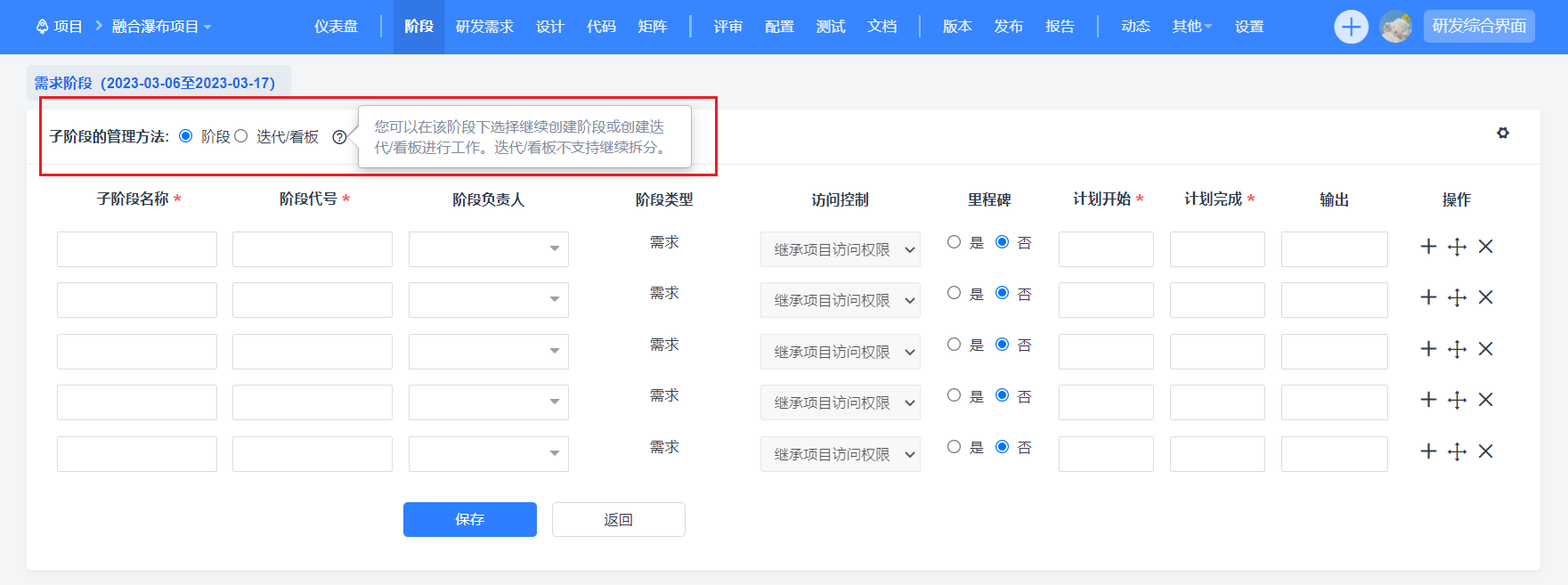Click the 返回 button
This screenshot has height=585, width=1568.
618,519
